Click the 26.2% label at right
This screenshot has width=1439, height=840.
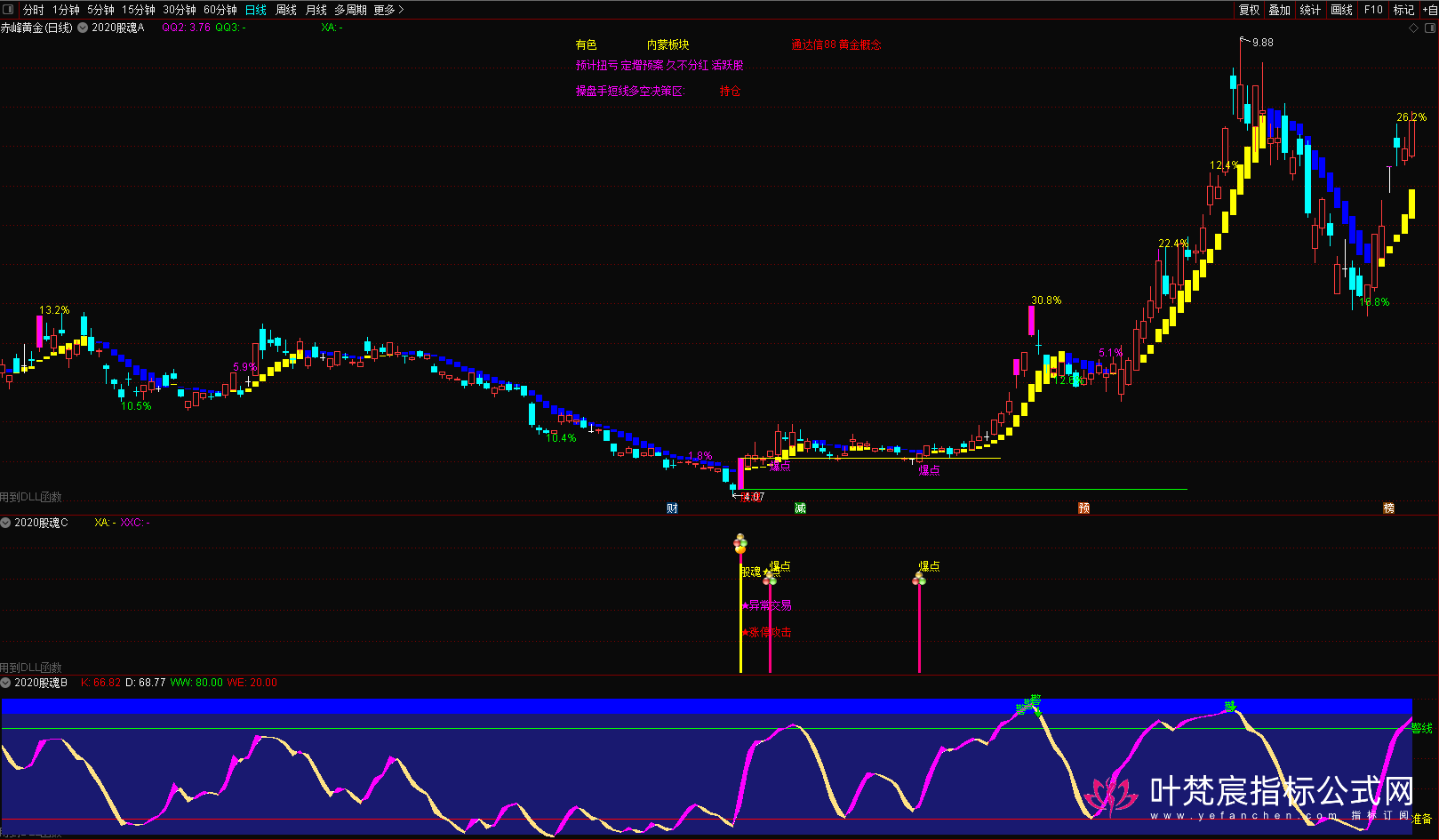pos(1411,117)
